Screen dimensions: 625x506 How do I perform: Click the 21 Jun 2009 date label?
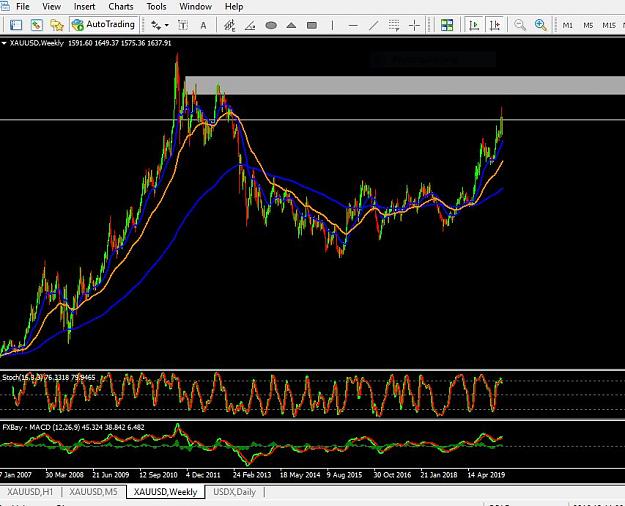pos(111,475)
